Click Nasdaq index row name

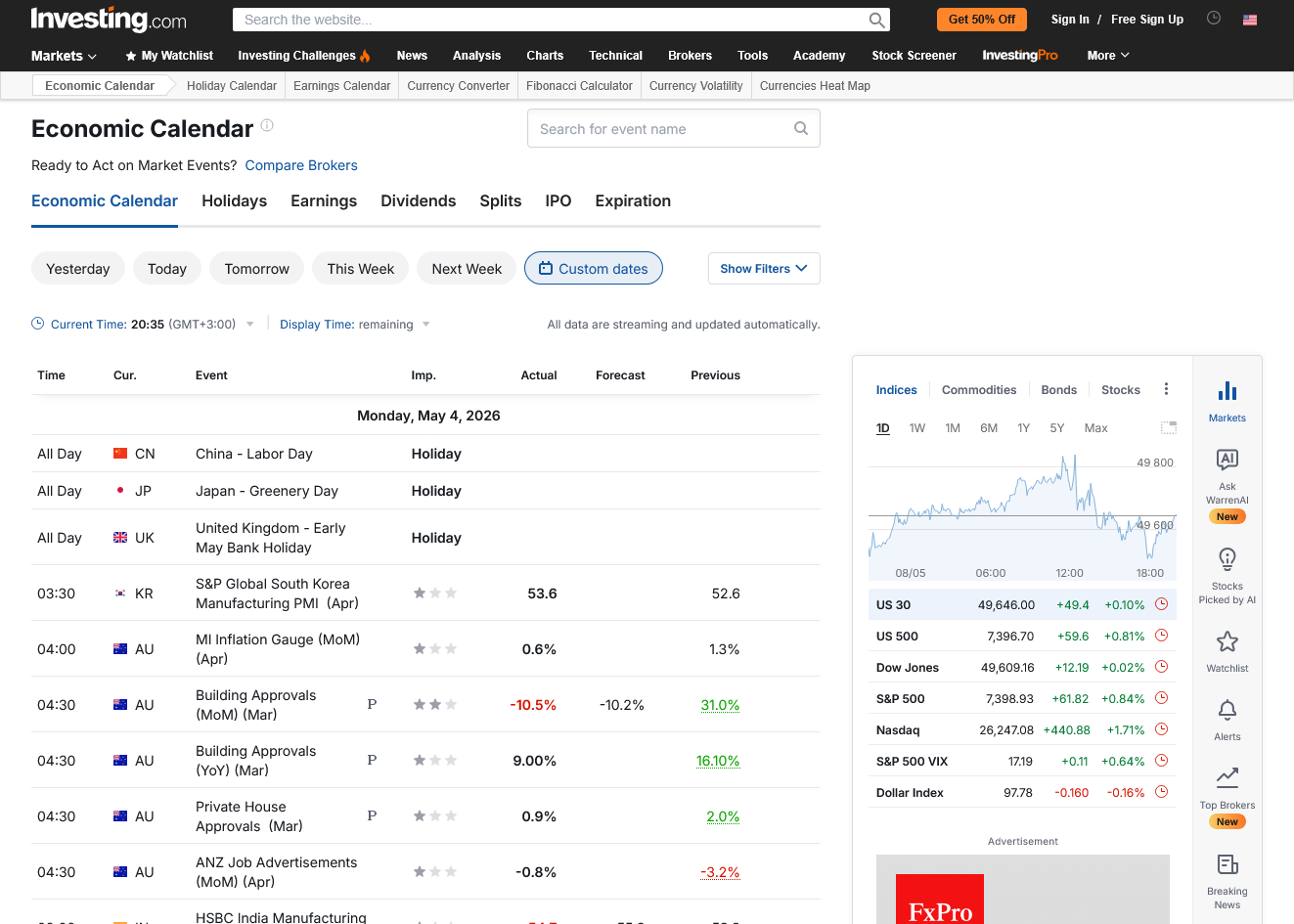[898, 730]
